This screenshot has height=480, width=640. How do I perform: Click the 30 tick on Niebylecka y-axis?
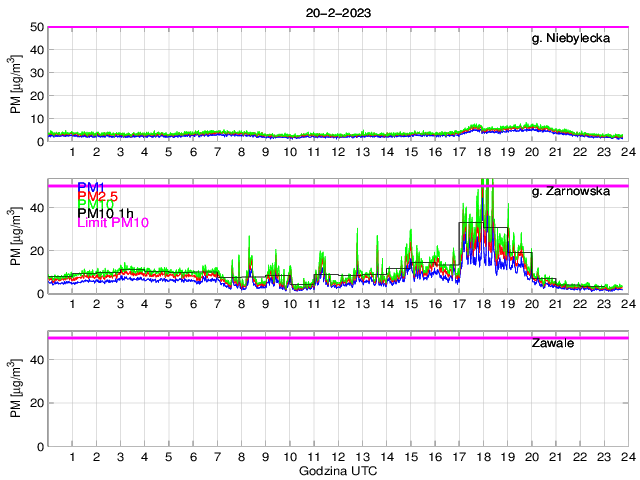(35, 73)
